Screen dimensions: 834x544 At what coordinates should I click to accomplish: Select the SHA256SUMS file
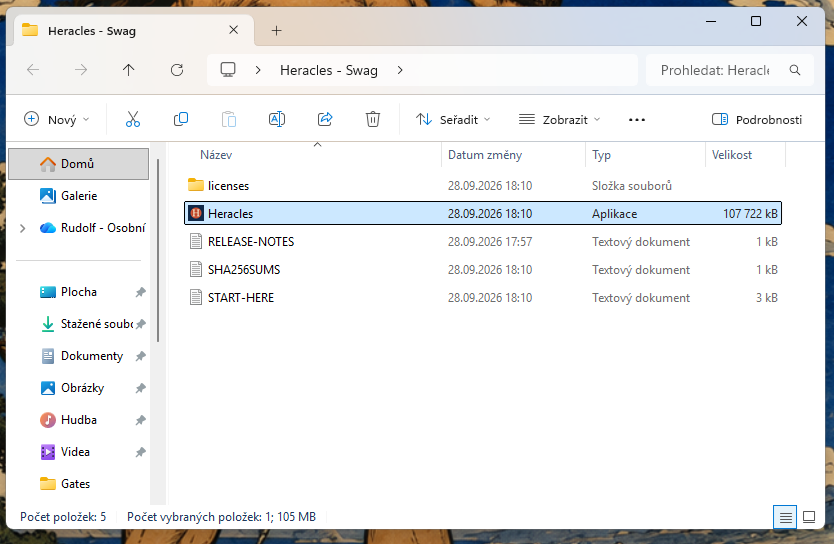(x=483, y=270)
